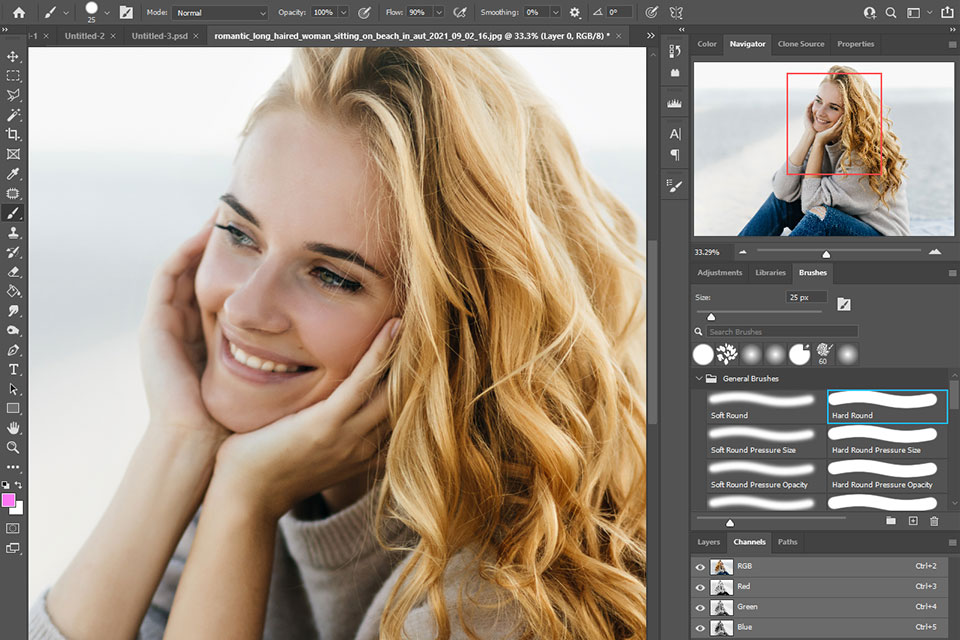Image resolution: width=960 pixels, height=640 pixels.
Task: Select the Rectangular Marquee tool
Action: tap(13, 76)
